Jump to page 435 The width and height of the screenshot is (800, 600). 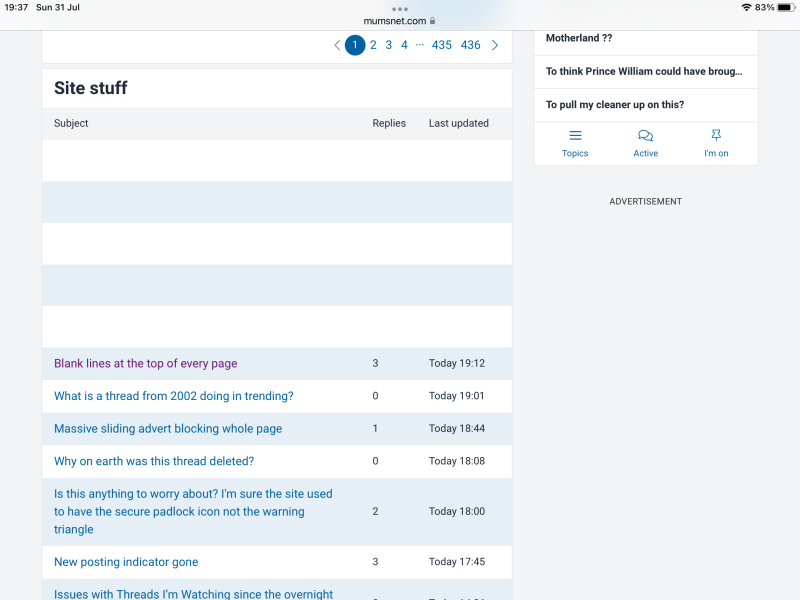[441, 45]
